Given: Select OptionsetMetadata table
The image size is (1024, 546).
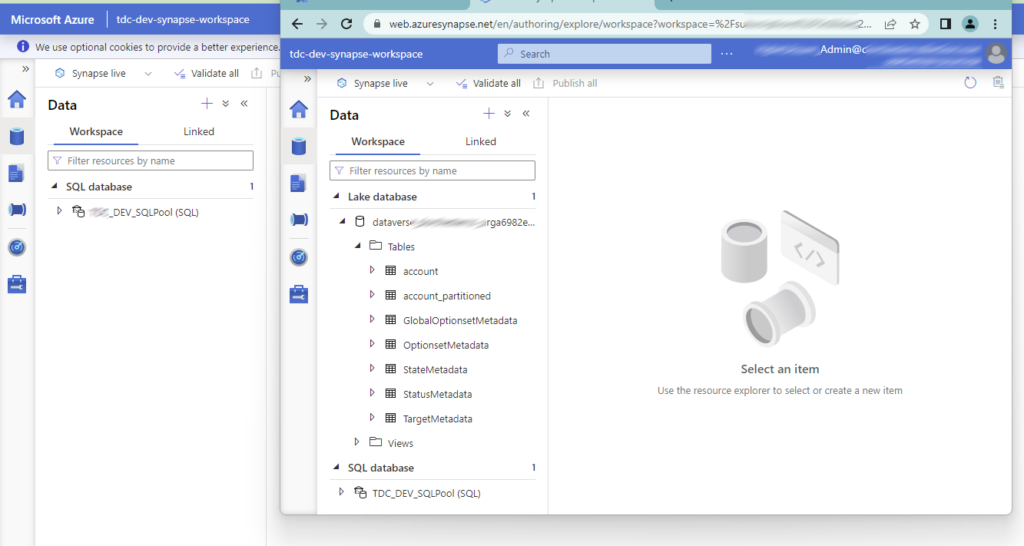Looking at the screenshot, I should coord(446,345).
